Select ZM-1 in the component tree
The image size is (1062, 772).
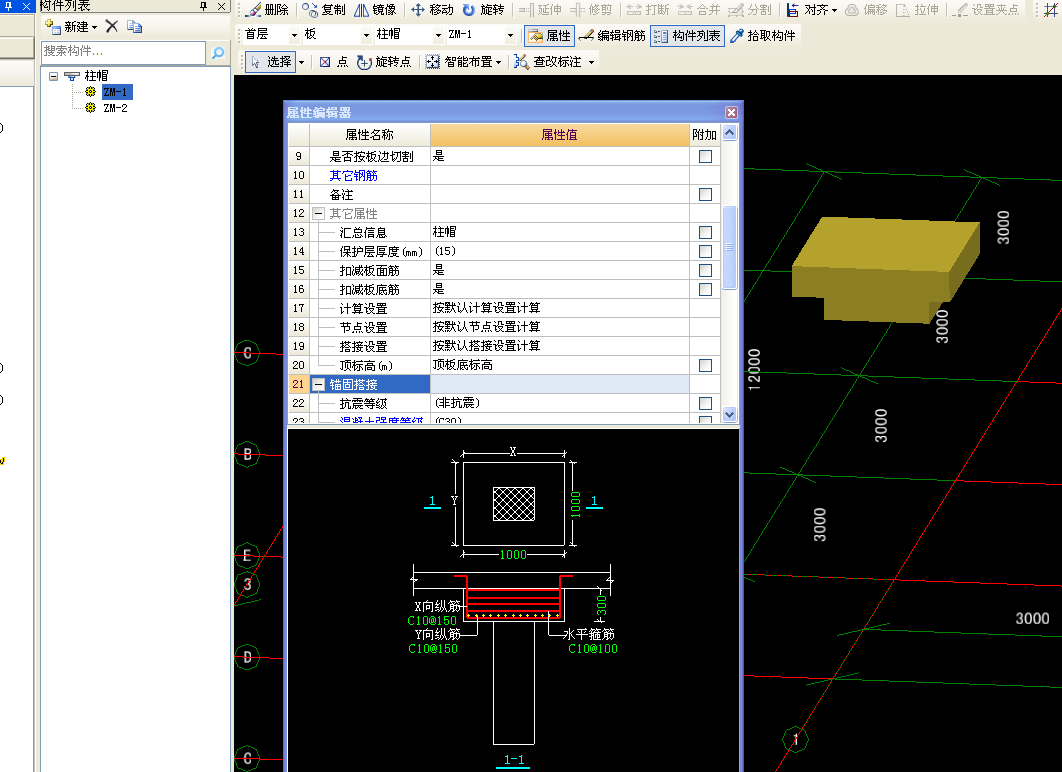click(x=114, y=91)
